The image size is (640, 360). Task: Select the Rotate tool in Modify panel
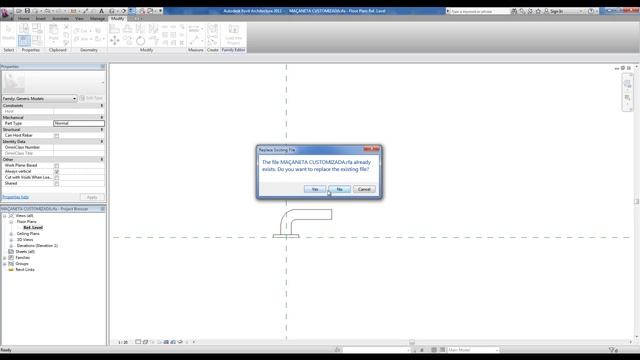click(140, 40)
